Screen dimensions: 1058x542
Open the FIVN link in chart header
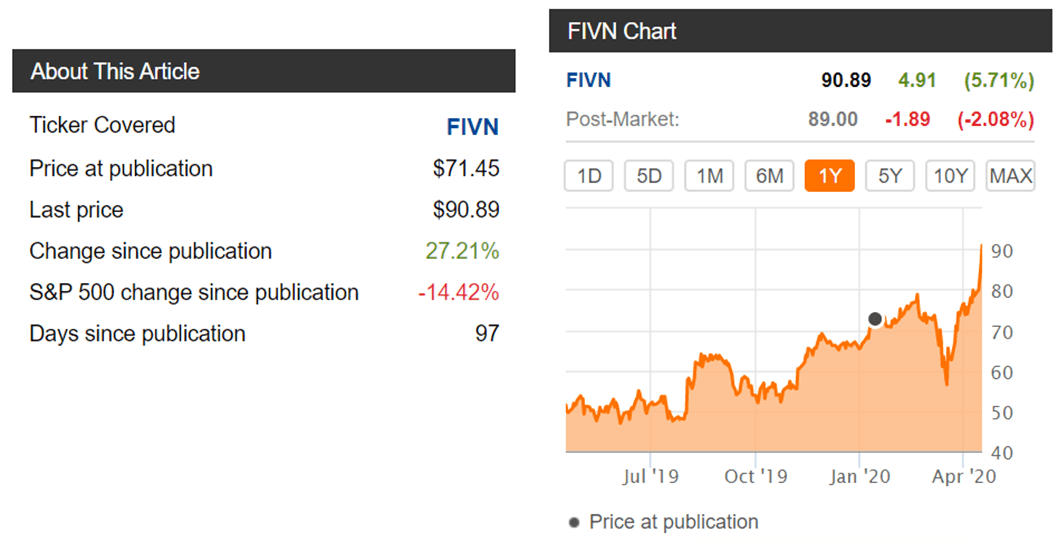588,80
